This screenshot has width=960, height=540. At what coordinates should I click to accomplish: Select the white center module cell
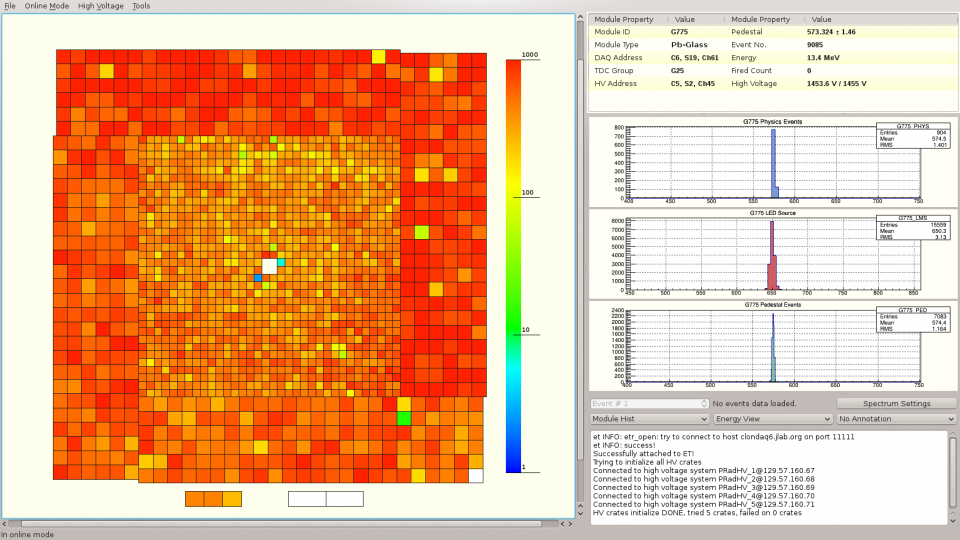coord(269,266)
